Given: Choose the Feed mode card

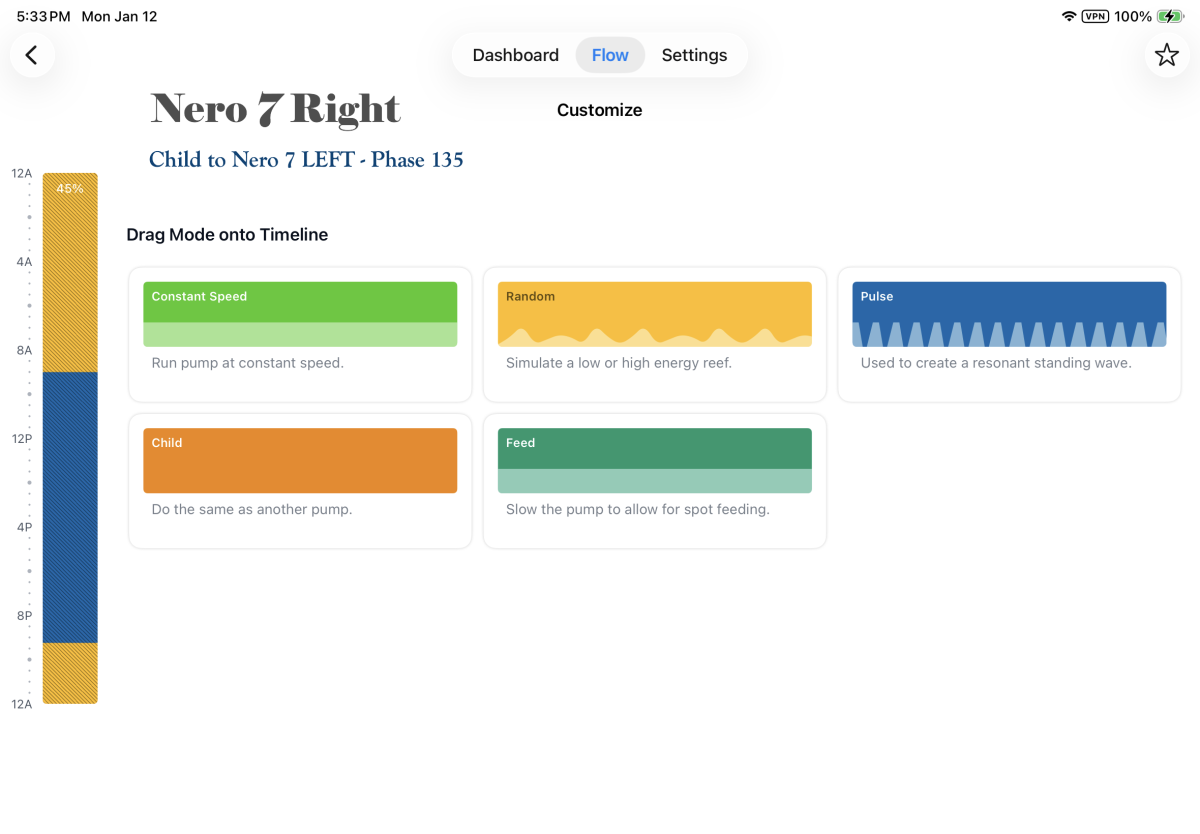Looking at the screenshot, I should point(655,481).
